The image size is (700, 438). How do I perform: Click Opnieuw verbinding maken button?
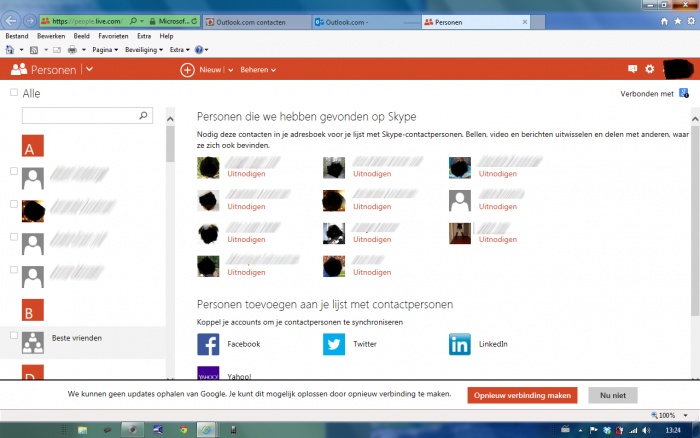522,396
